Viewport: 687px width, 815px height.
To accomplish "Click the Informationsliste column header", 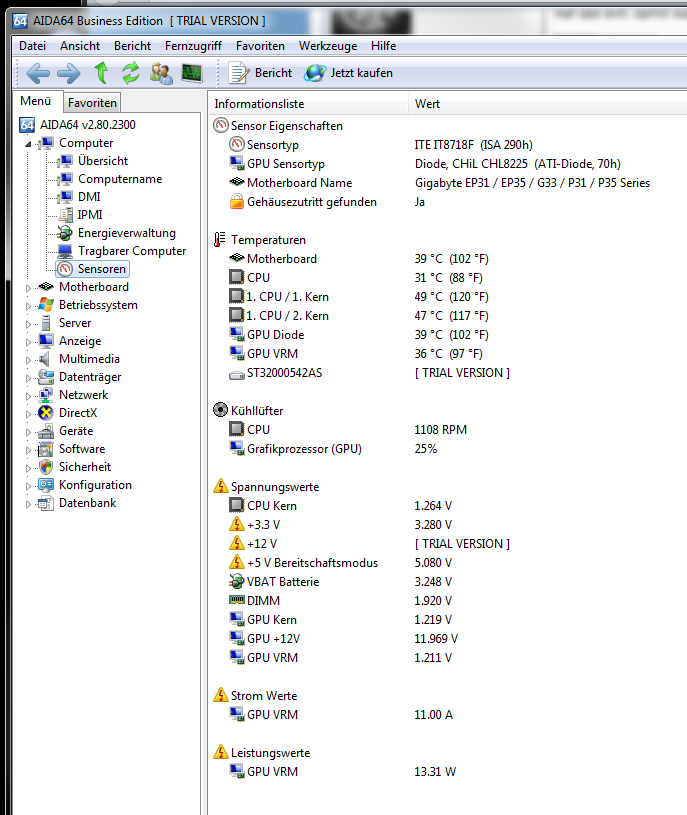I will (x=309, y=103).
